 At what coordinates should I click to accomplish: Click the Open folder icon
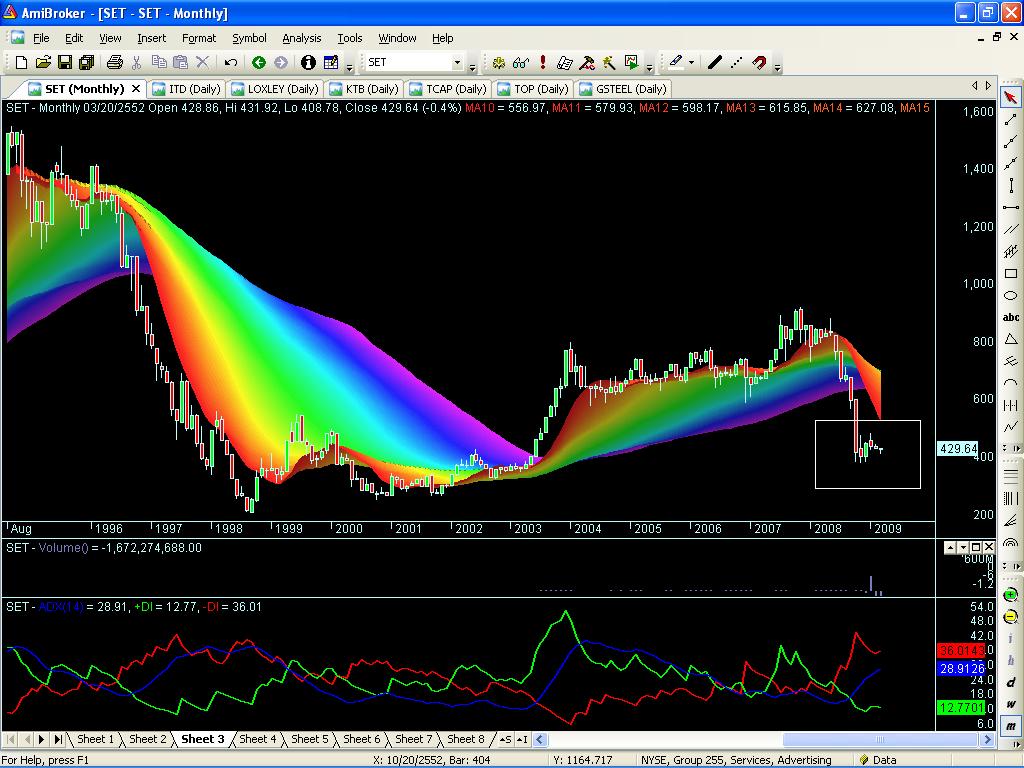[x=43, y=63]
